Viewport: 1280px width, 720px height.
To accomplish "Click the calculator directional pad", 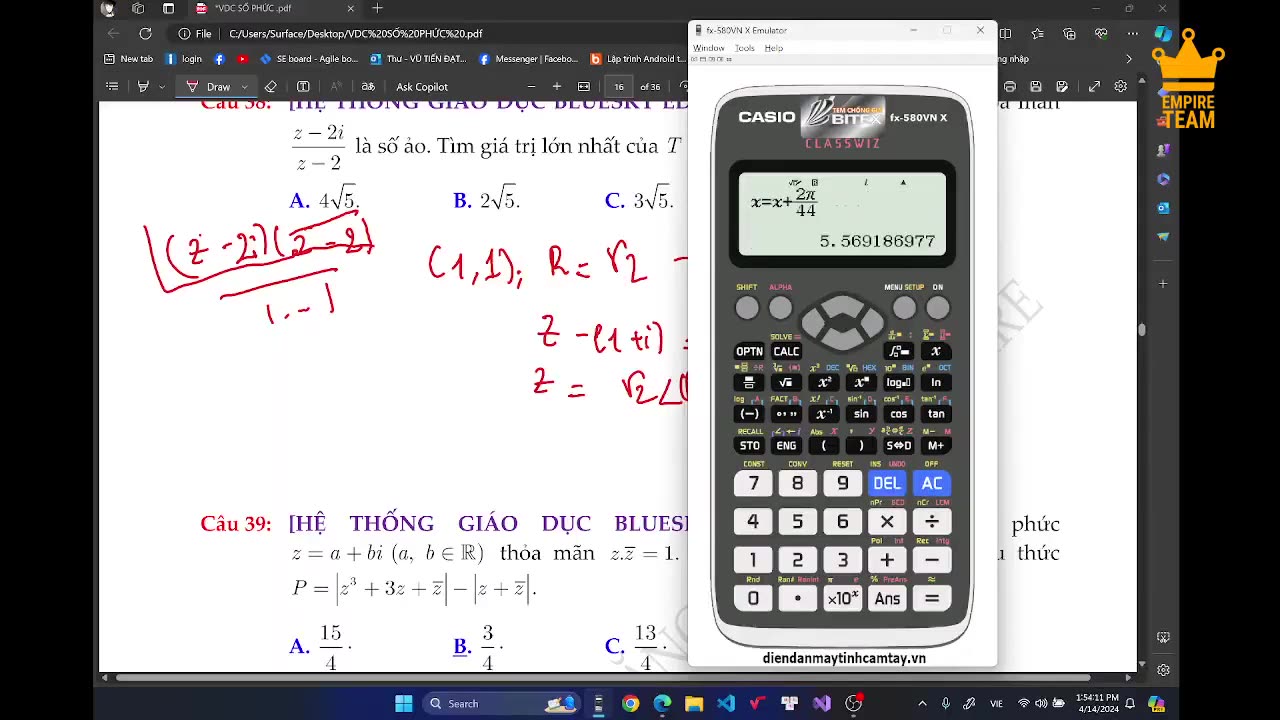I will click(x=842, y=321).
